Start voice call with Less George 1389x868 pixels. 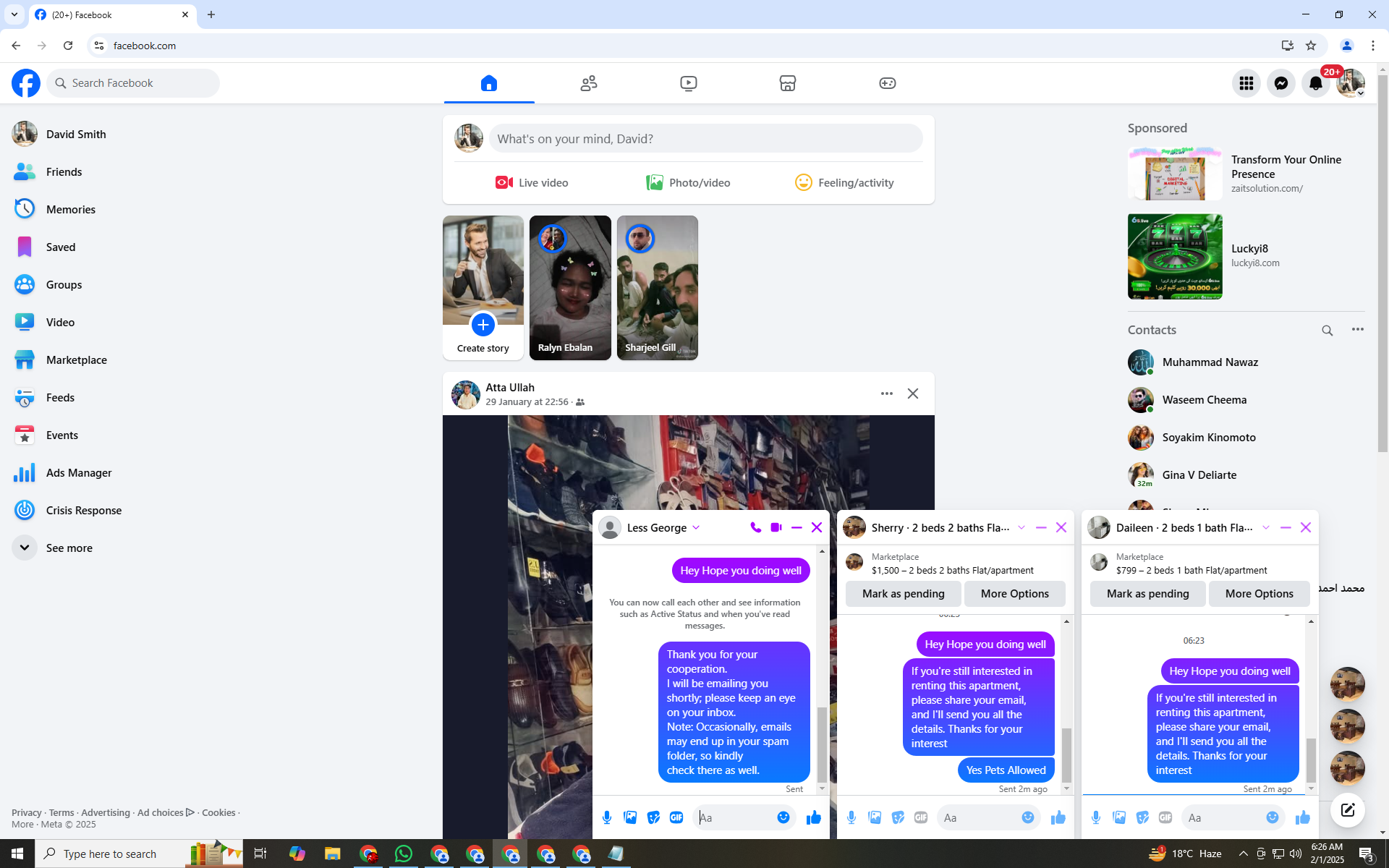pyautogui.click(x=755, y=527)
